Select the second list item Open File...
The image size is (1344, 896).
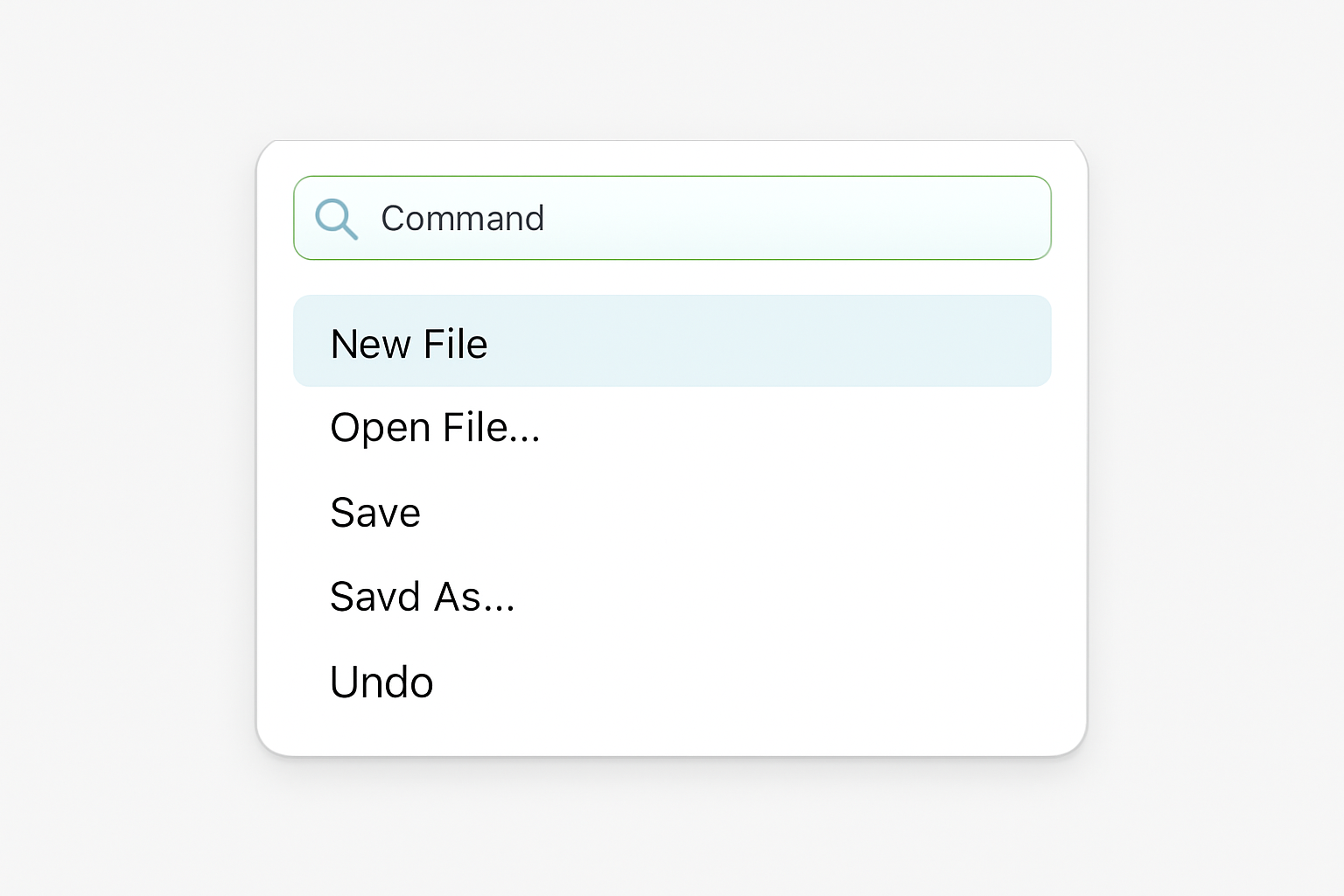pos(672,428)
